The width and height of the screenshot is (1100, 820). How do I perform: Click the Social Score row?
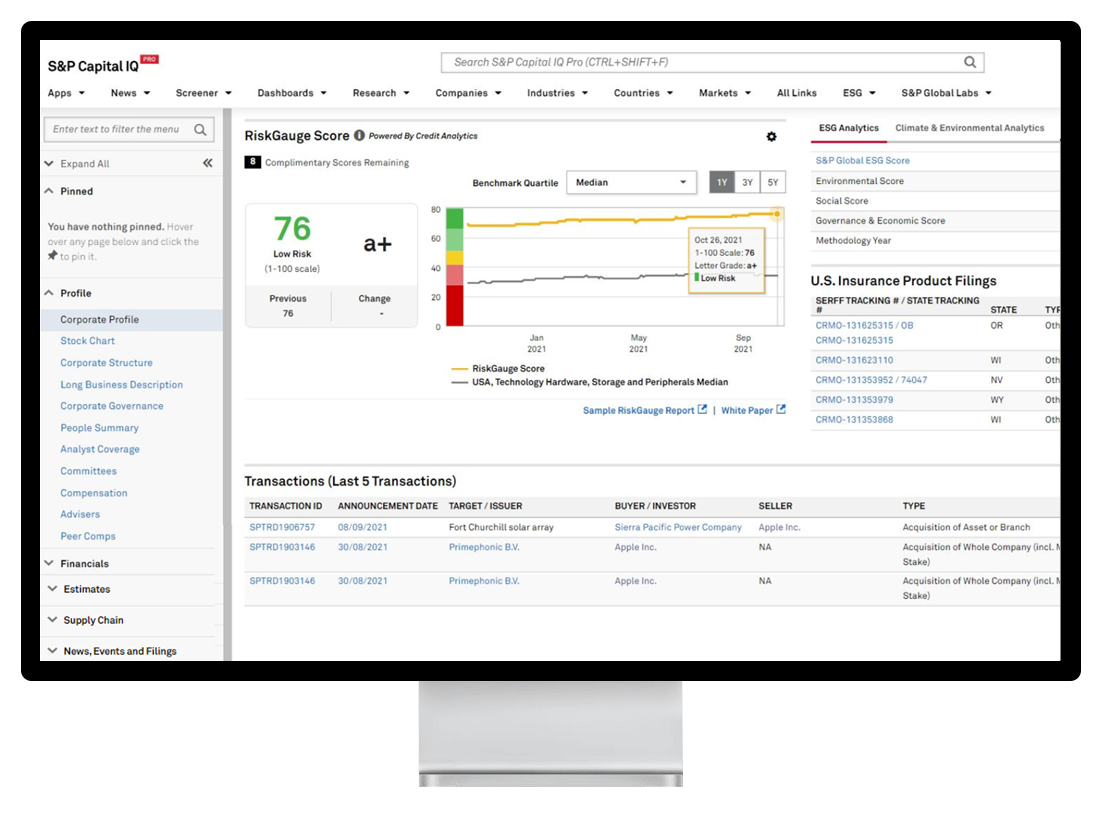pos(934,201)
